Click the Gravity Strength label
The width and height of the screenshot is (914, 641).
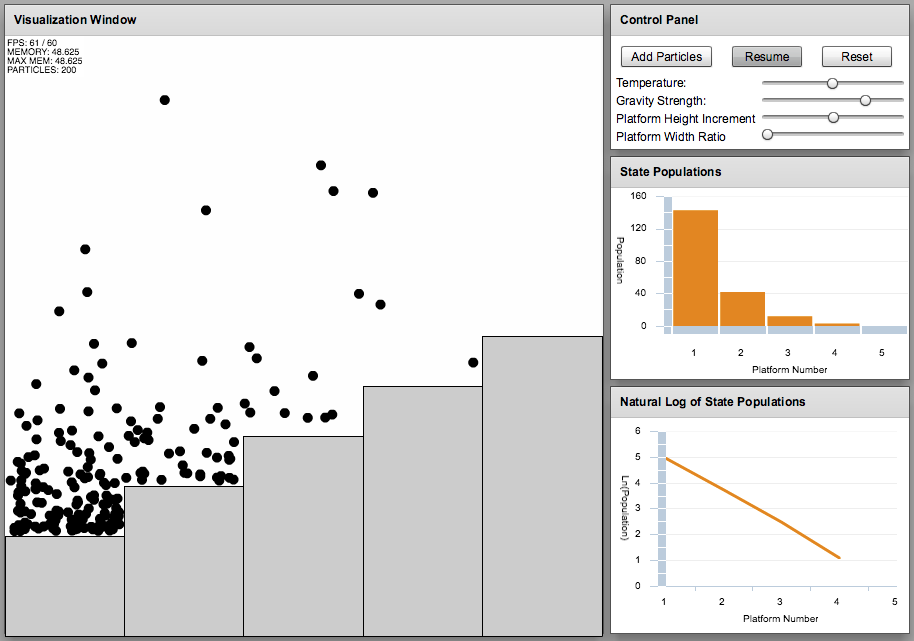(x=663, y=101)
